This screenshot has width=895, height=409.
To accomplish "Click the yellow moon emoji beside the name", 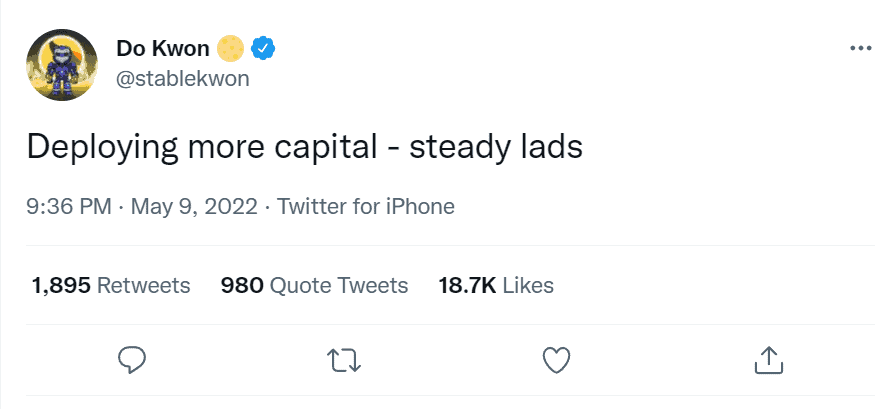I will click(233, 48).
